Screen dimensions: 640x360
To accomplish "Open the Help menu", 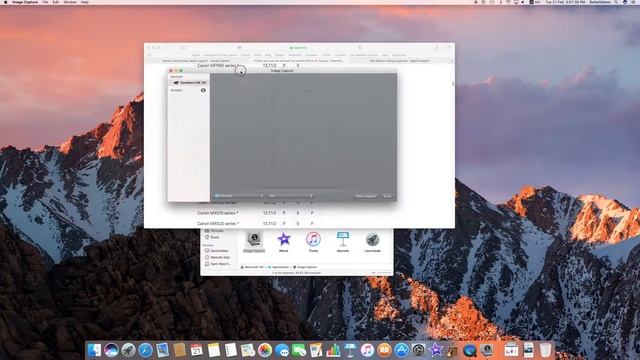I will [x=84, y=2].
